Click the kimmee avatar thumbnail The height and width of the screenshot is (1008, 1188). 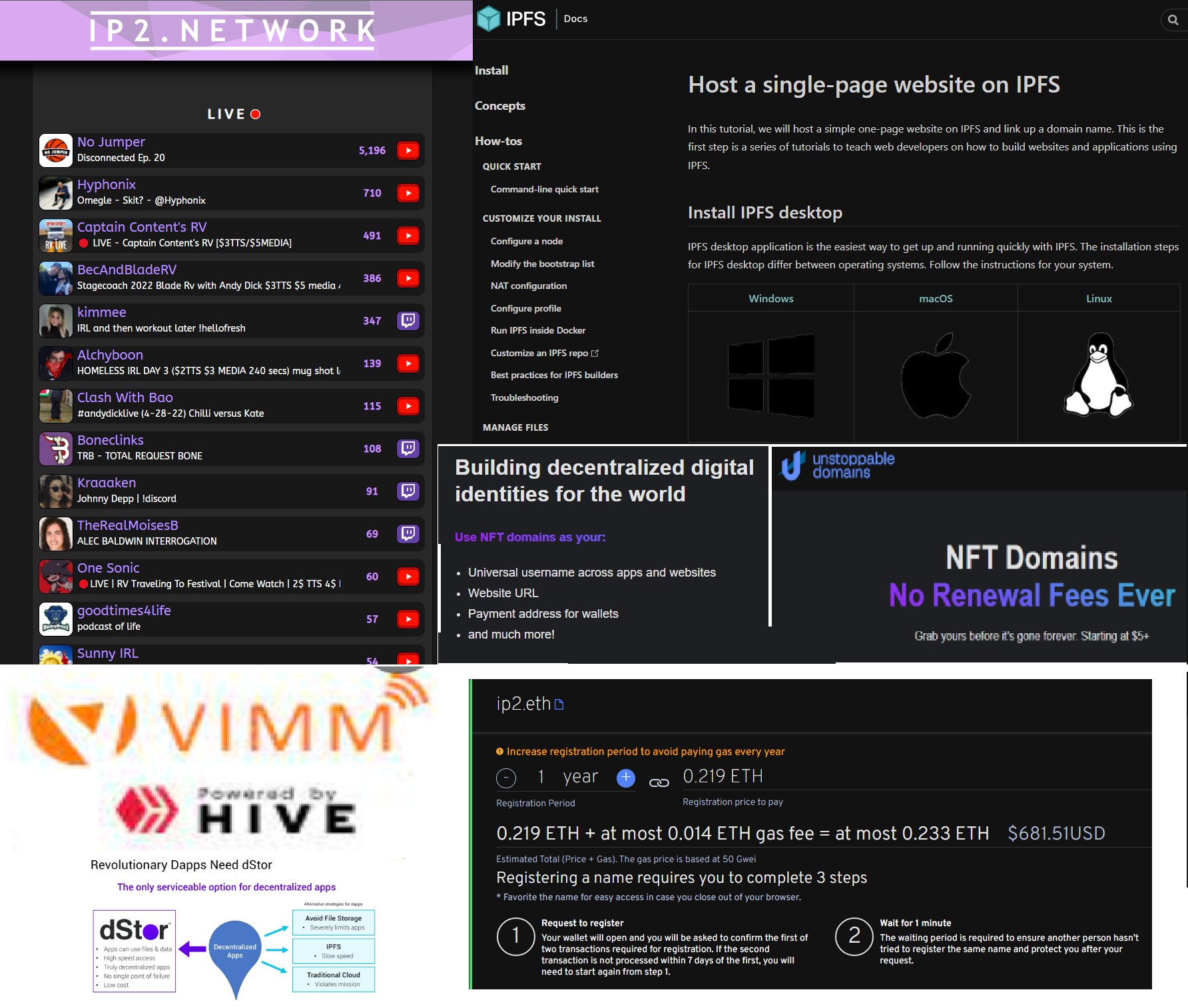click(x=56, y=321)
